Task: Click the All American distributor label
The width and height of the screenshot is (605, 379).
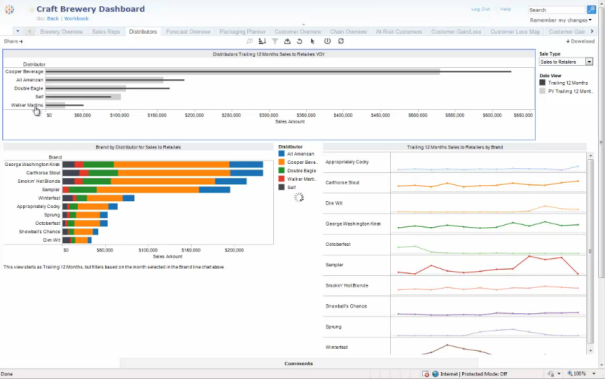Action: point(29,80)
